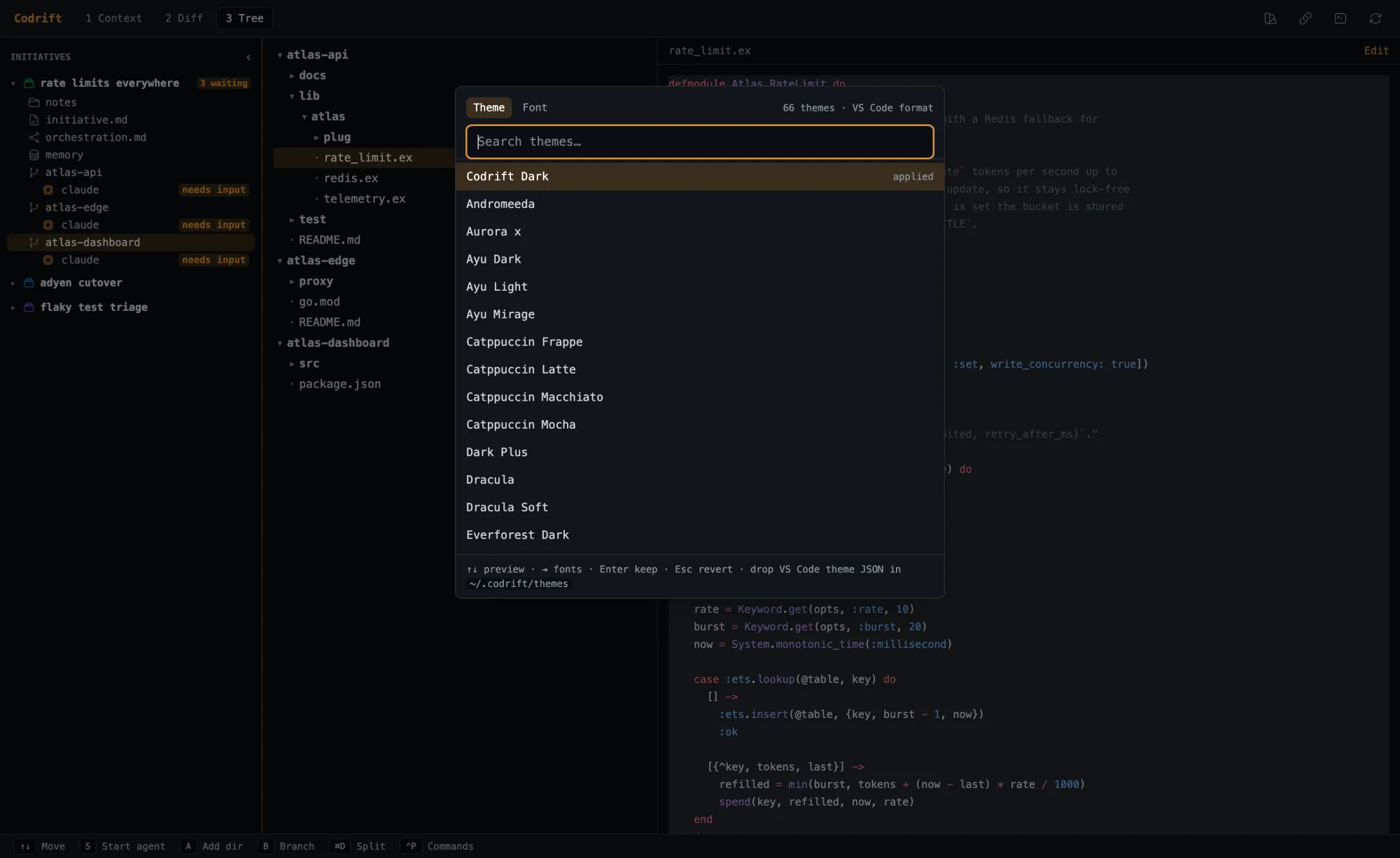Click the Codrift app logo
This screenshot has width=1400, height=858.
[x=38, y=18]
